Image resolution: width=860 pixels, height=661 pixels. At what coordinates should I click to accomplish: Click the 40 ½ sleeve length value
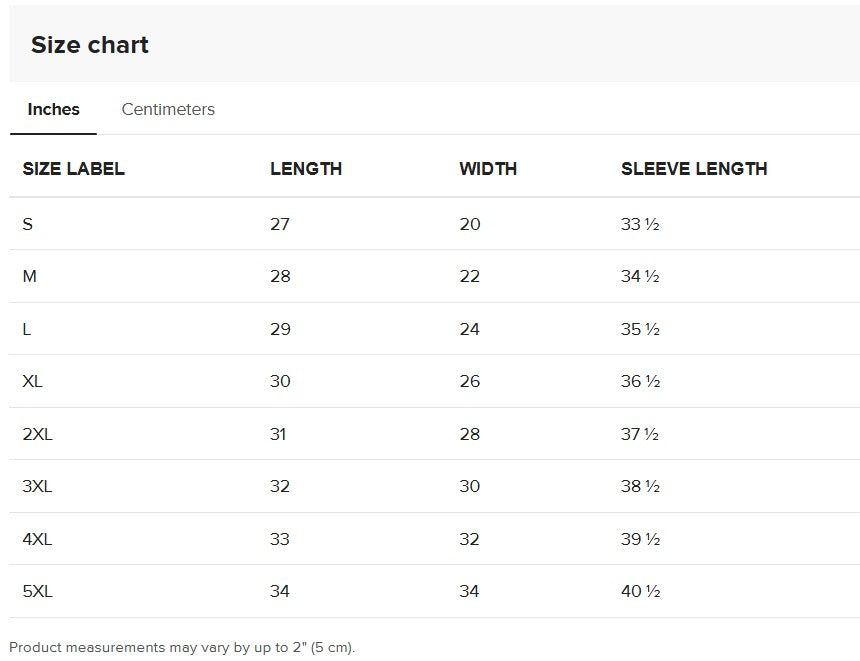click(640, 591)
